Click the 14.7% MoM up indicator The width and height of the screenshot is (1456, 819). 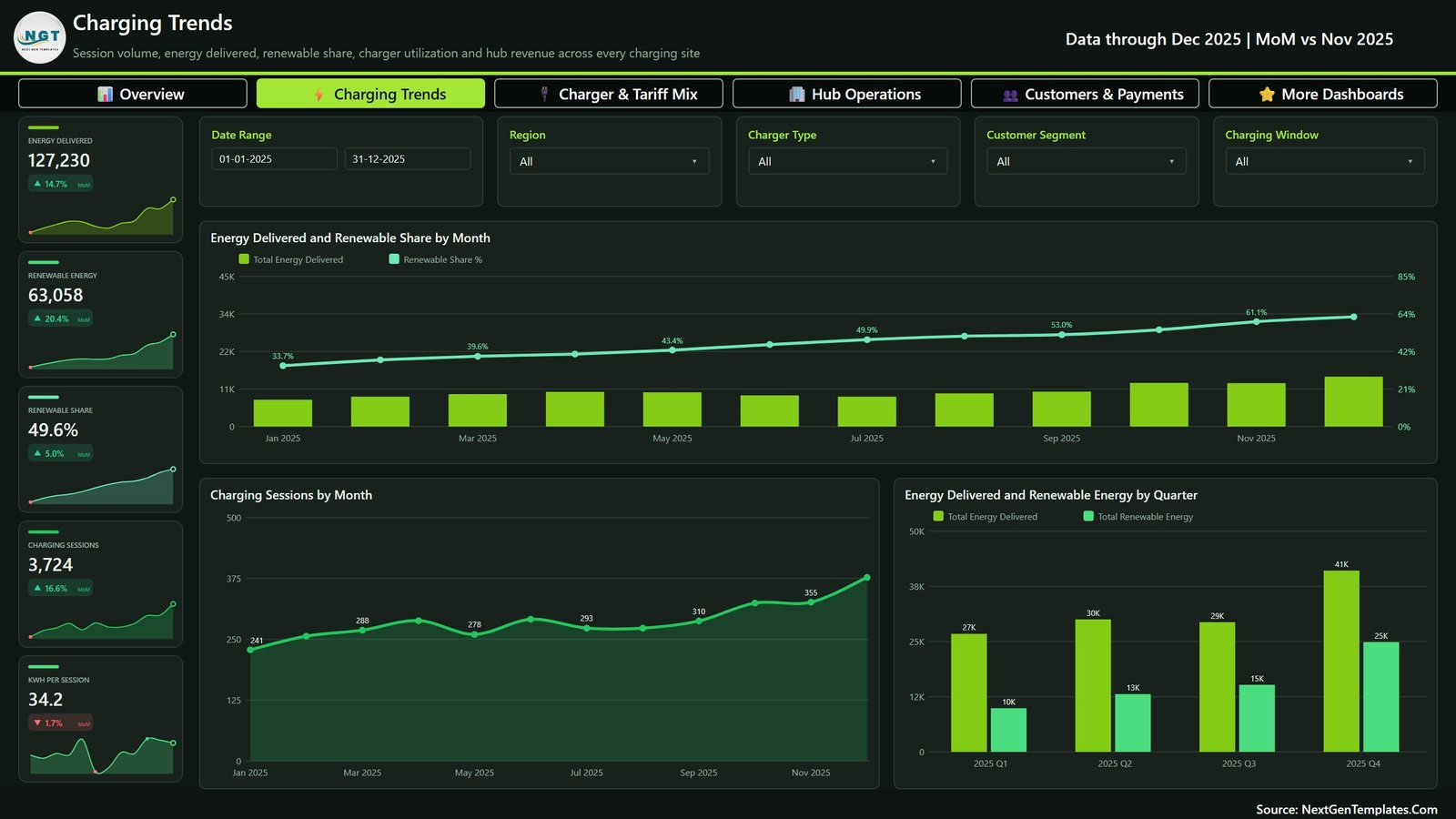pos(60,184)
